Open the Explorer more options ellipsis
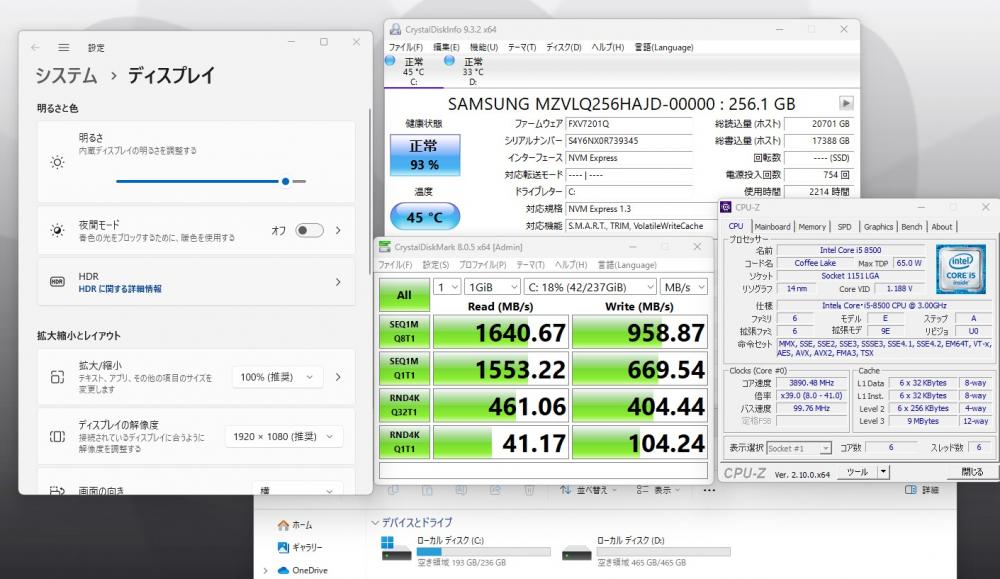Viewport: 1000px width, 579px height. coord(709,490)
